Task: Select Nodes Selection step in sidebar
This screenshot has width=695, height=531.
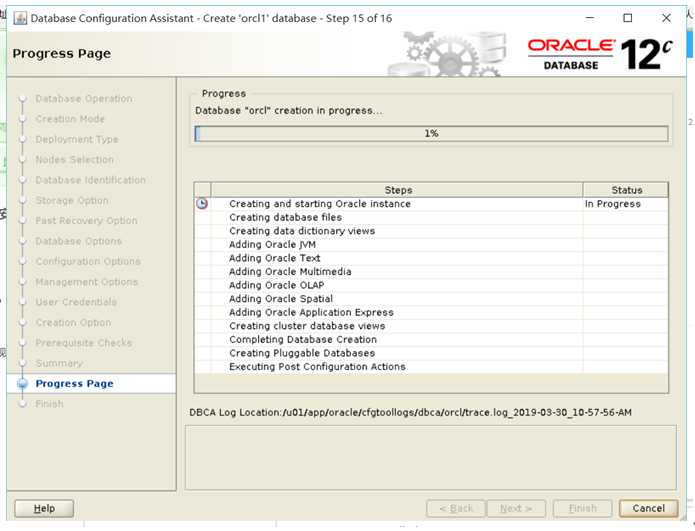Action: [x=74, y=160]
